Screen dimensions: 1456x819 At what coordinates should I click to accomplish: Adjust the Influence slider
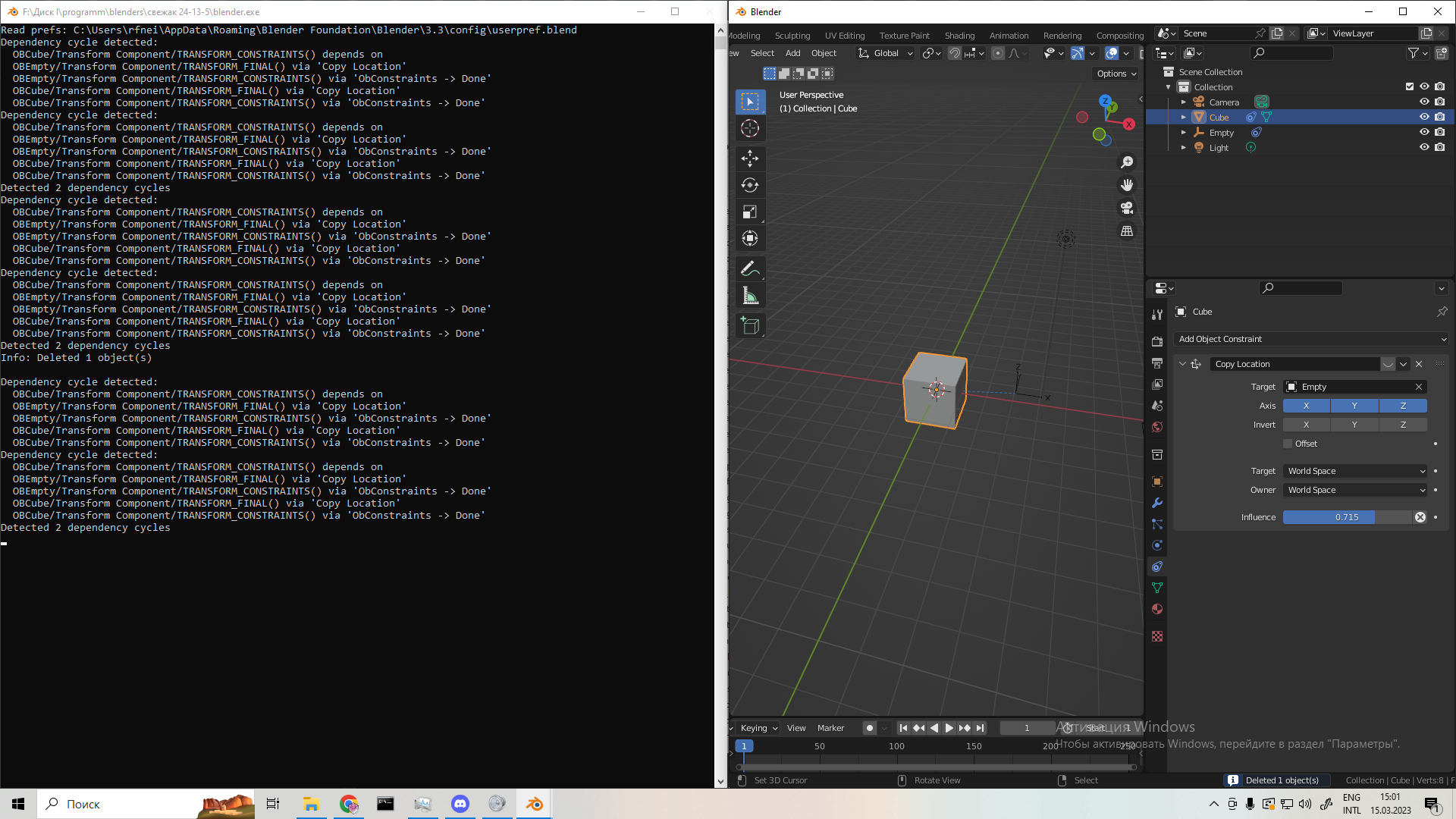(x=1347, y=517)
